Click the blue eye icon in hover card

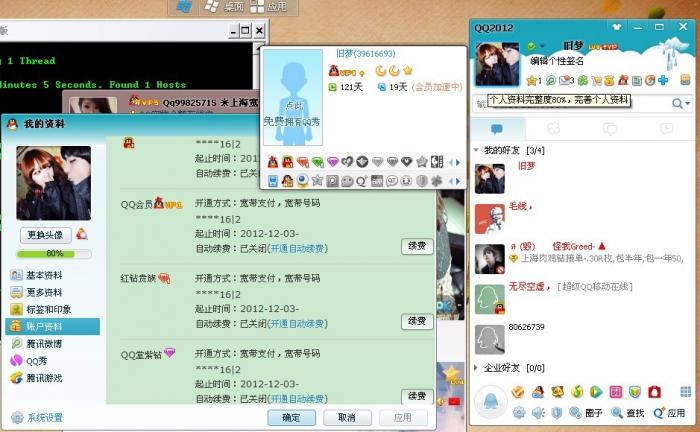302,180
